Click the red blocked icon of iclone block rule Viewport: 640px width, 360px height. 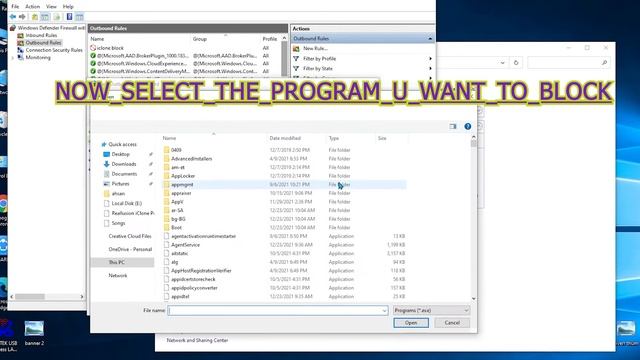[93, 48]
